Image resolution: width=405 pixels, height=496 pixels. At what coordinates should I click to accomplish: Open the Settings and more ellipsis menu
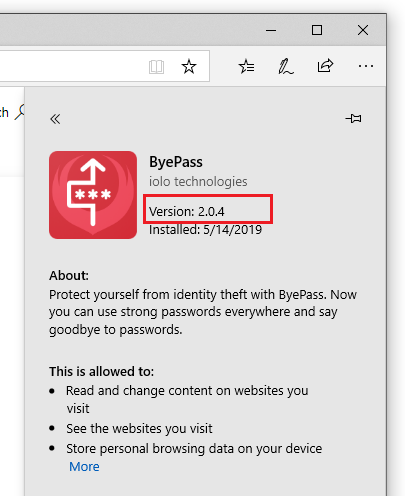click(366, 66)
